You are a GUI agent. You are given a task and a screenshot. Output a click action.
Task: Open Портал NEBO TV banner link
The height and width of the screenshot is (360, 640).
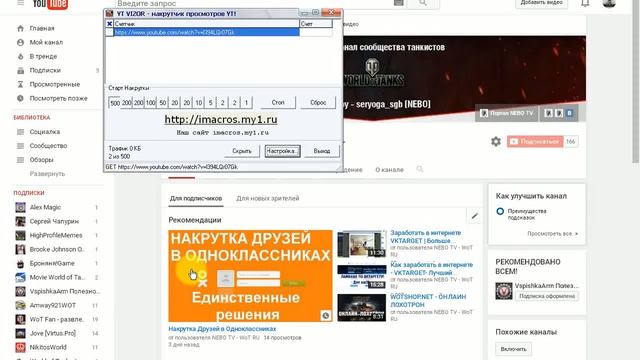tap(507, 113)
